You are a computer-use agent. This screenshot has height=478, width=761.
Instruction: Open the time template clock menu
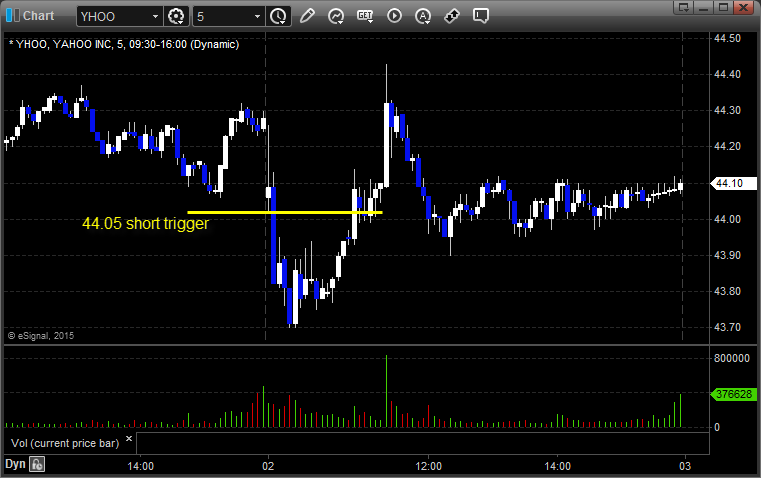tap(279, 16)
